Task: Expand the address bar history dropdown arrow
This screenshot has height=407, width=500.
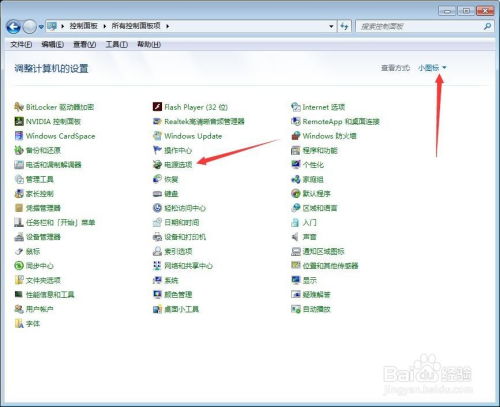Action: pyautogui.click(x=331, y=26)
